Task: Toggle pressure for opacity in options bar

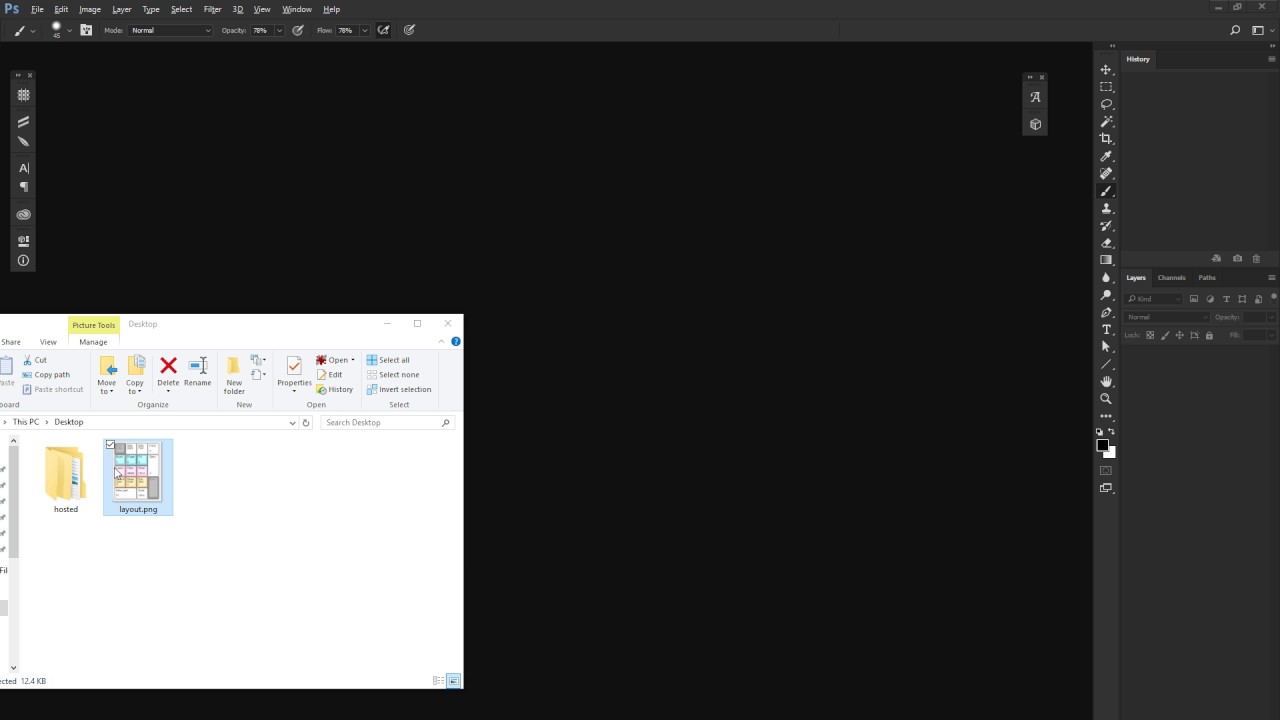Action: 298,30
